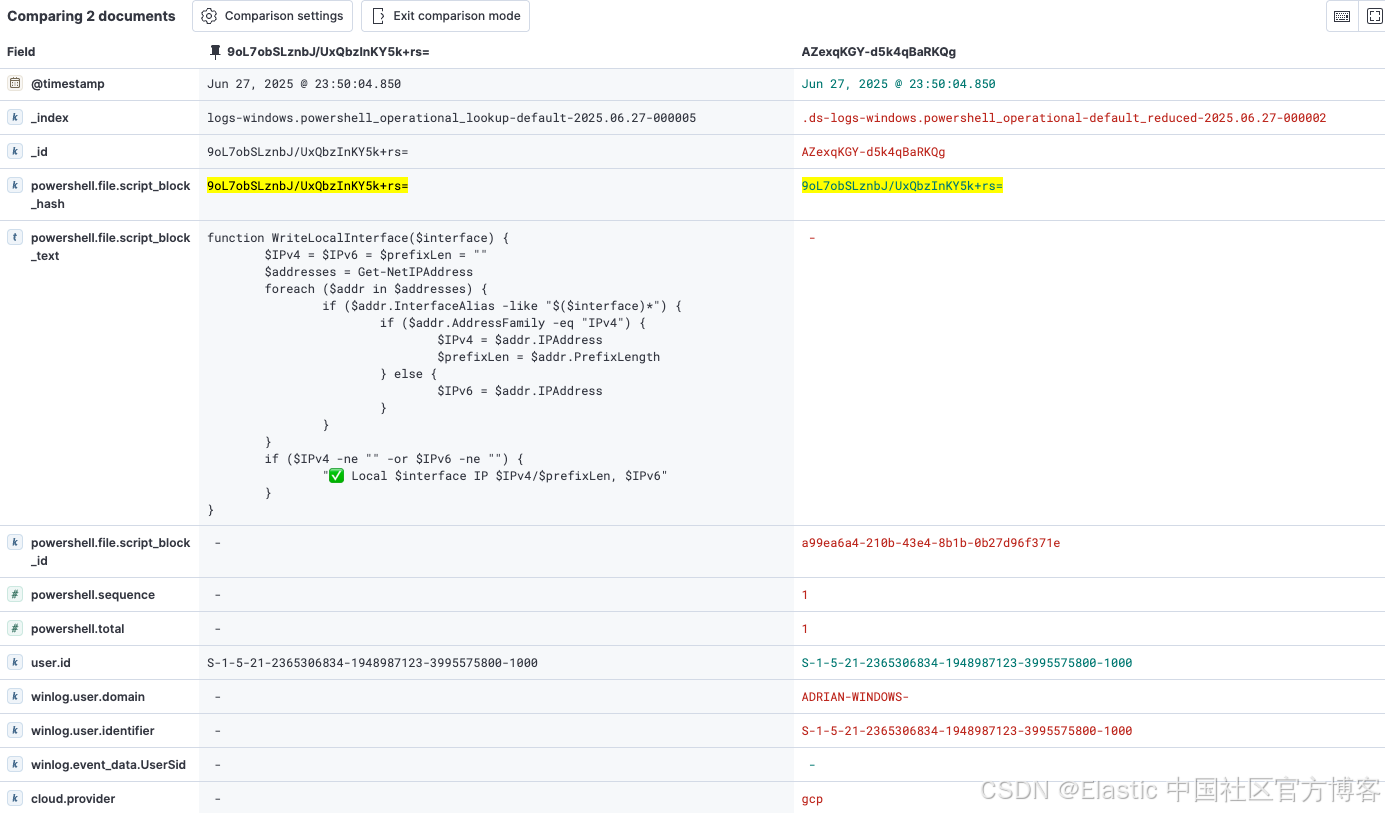
Task: Click powershell.file.script_block_text field name
Action: pyautogui.click(x=110, y=247)
